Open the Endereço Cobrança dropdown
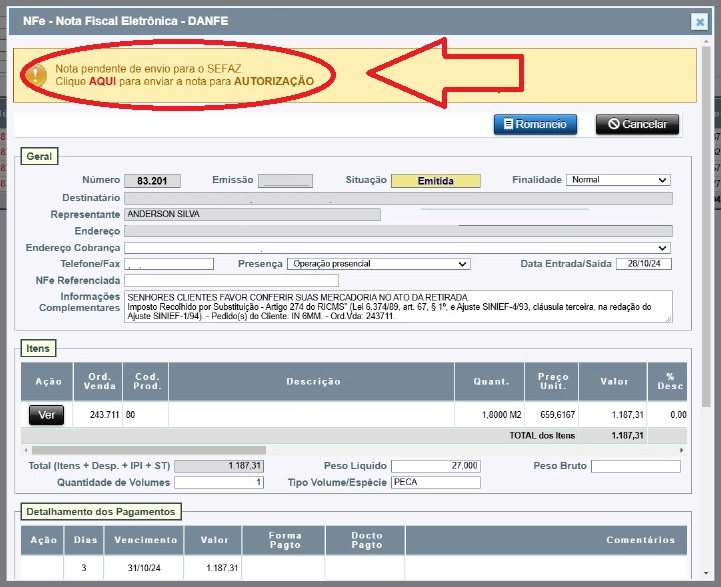Image resolution: width=721 pixels, height=587 pixels. (x=397, y=247)
